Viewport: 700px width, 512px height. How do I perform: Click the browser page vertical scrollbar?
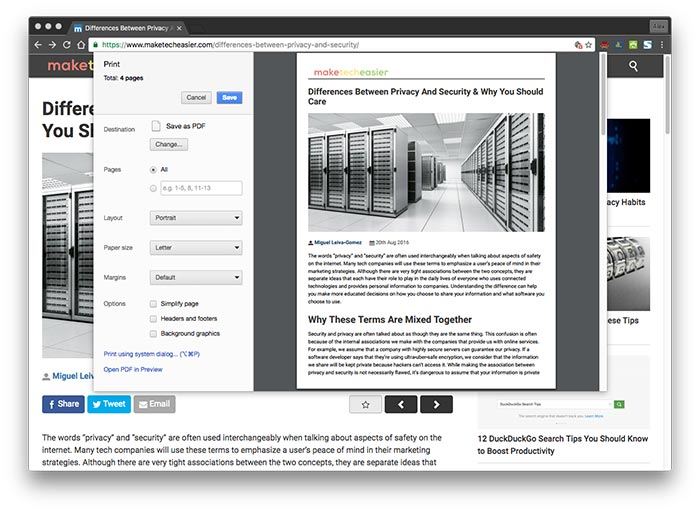667,94
